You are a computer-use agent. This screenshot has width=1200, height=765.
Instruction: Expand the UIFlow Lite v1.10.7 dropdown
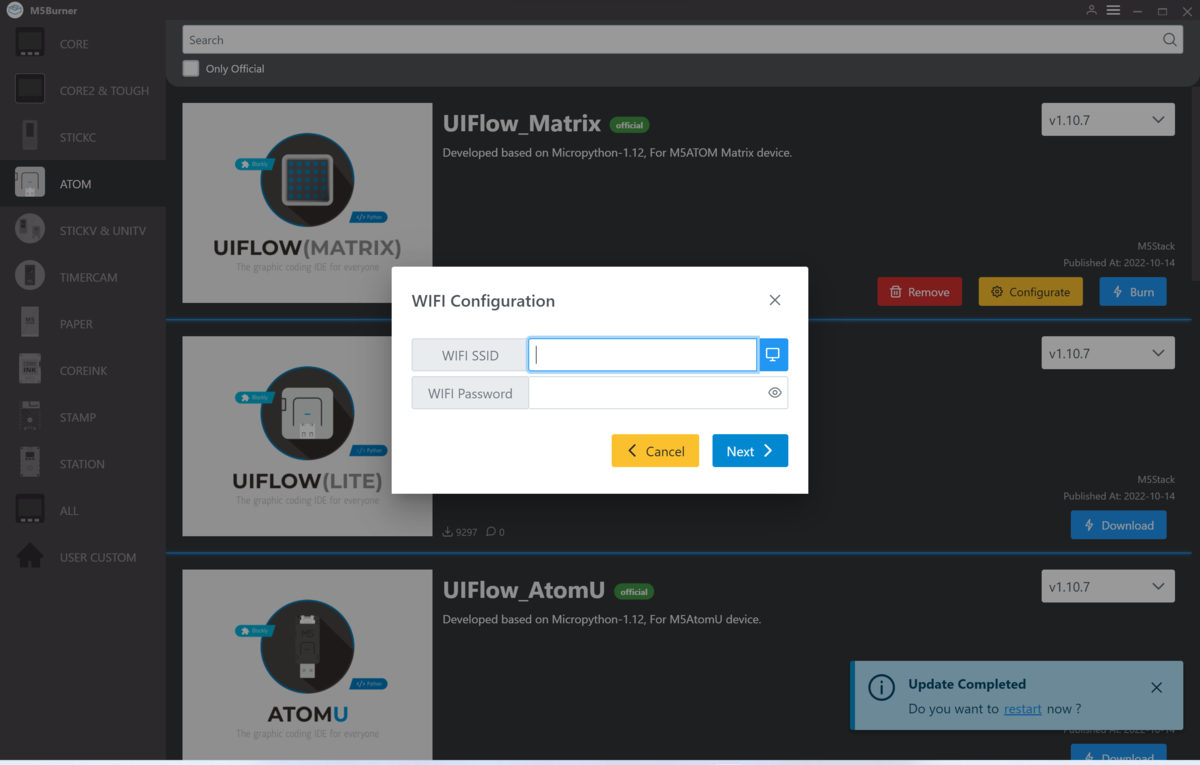tap(1108, 353)
